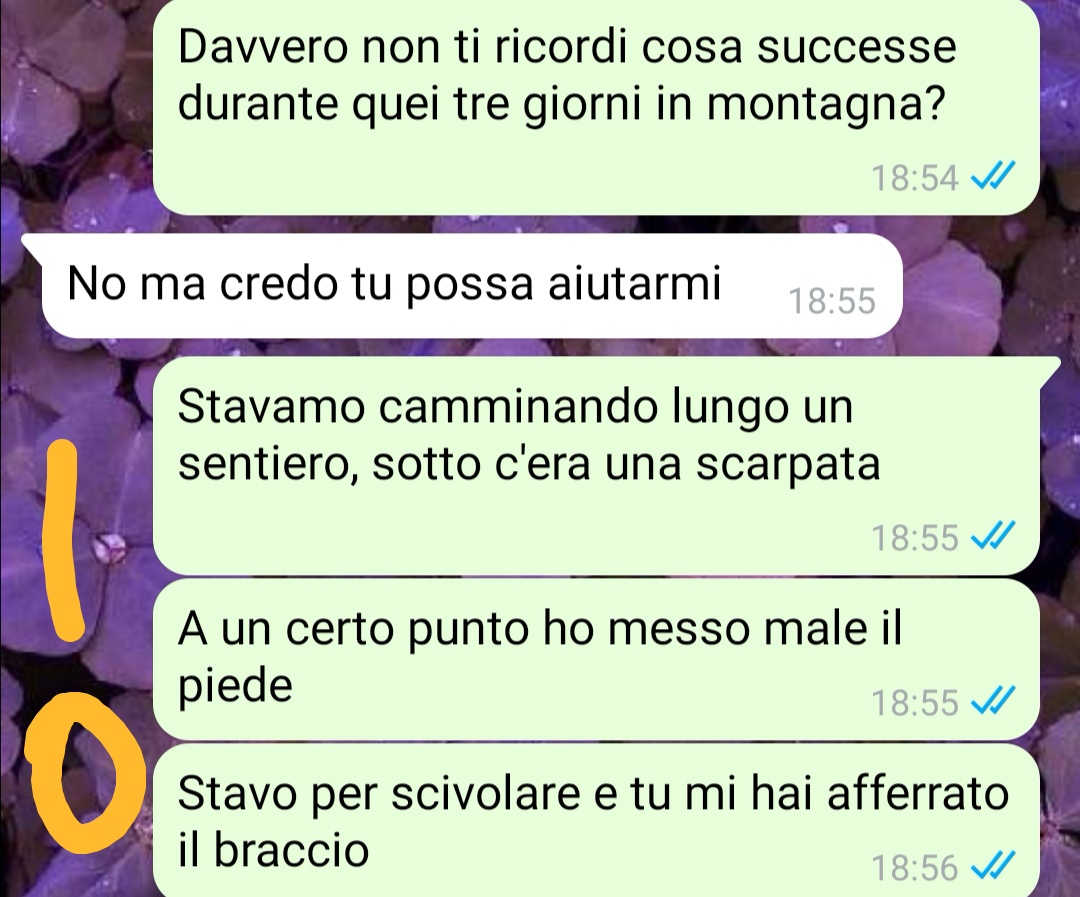Click the orange circle drawing

tap(85, 773)
